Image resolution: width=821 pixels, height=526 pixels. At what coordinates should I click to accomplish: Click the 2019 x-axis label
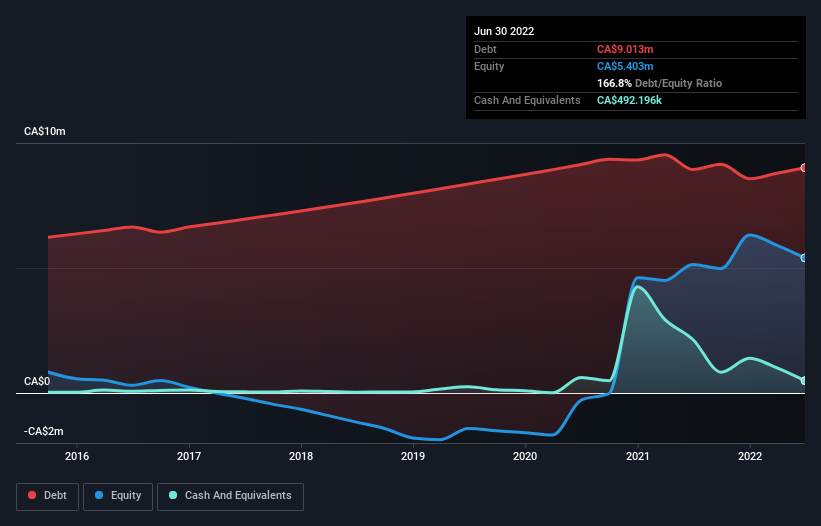[413, 456]
